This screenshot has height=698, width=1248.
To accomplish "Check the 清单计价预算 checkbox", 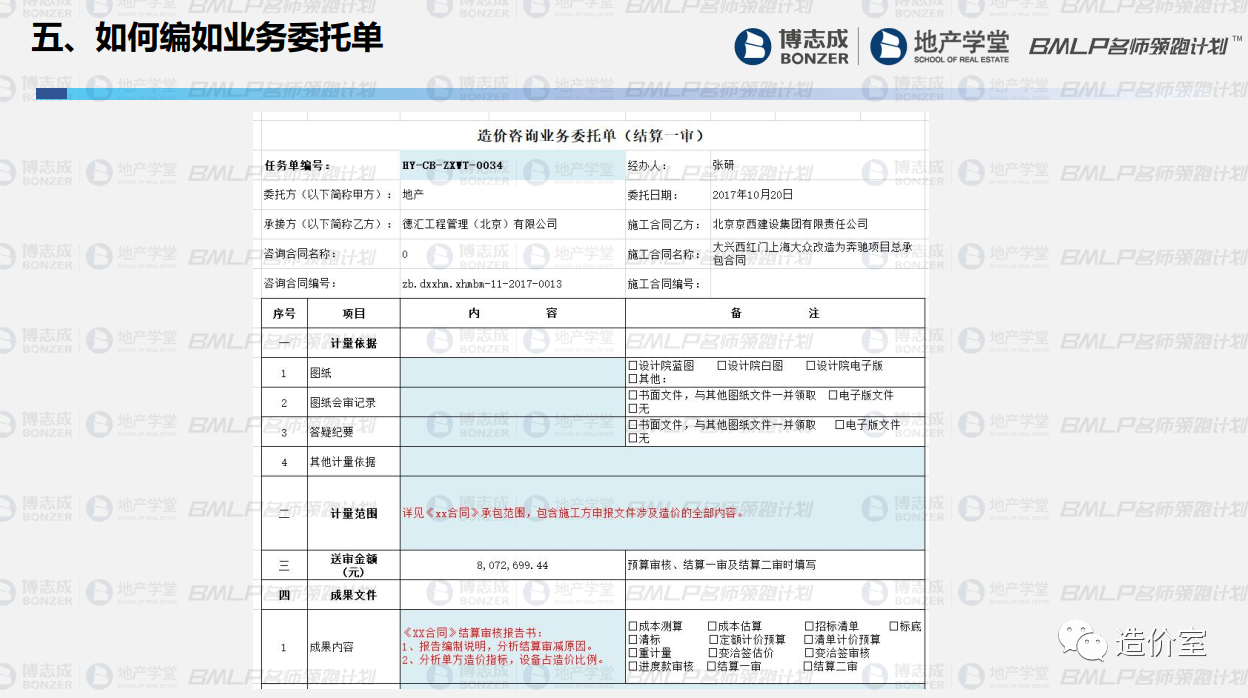I will 809,640.
